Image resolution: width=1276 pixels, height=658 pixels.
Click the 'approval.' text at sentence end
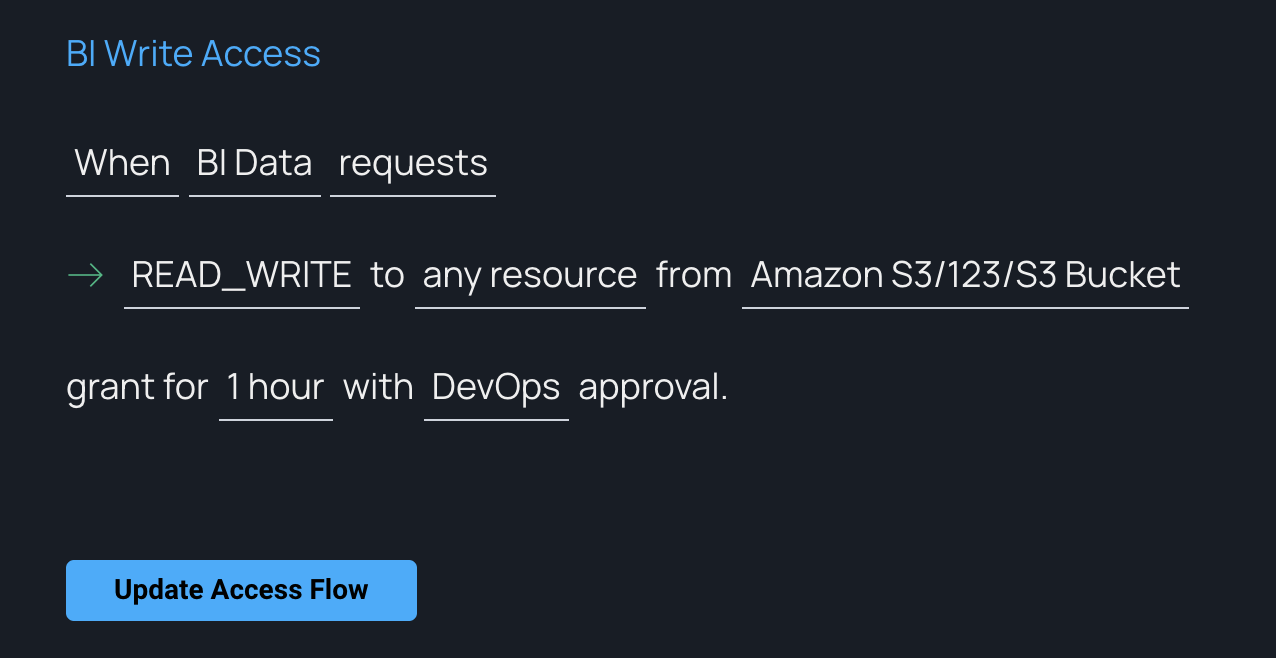653,387
